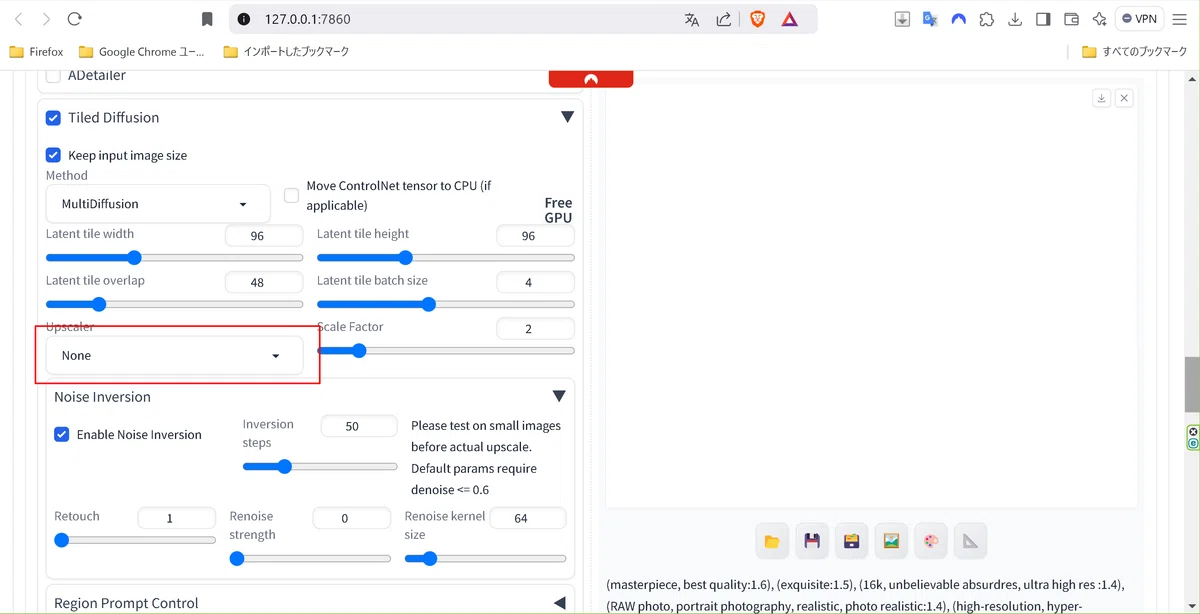The height and width of the screenshot is (614, 1200).
Task: Open the Google Chrome bookmarks folder
Action: (142, 52)
